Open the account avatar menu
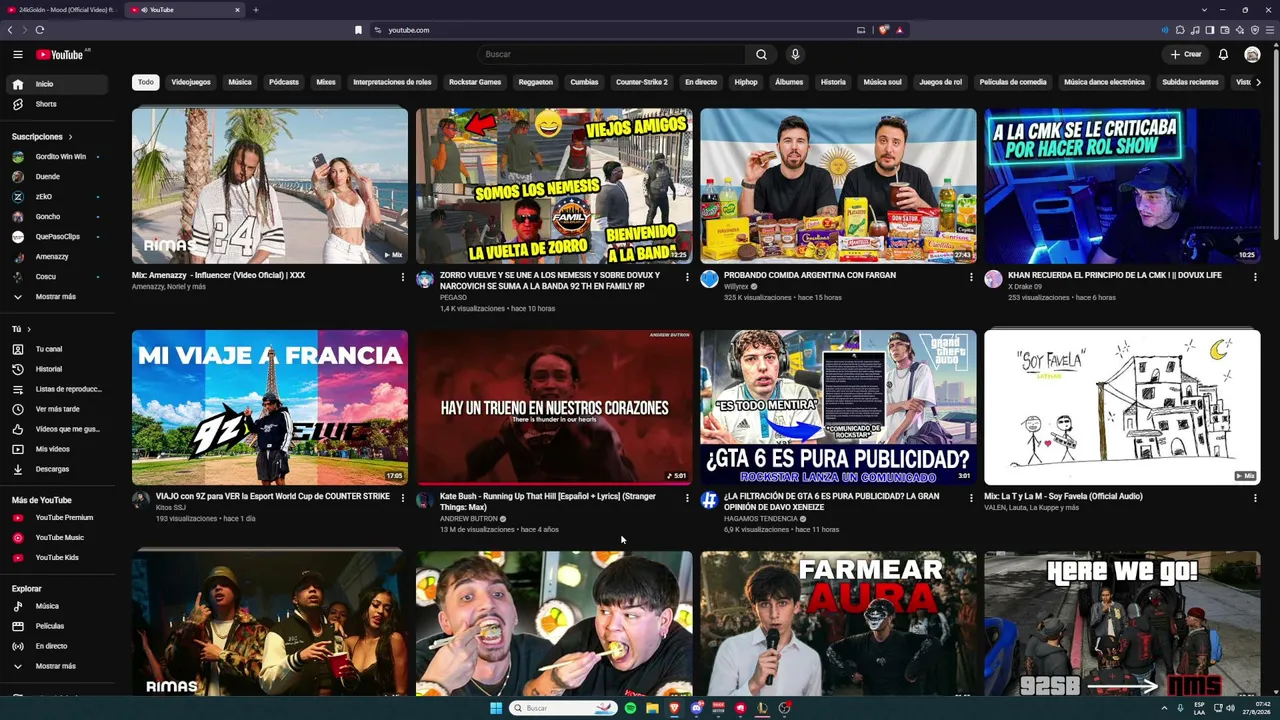 click(1252, 54)
